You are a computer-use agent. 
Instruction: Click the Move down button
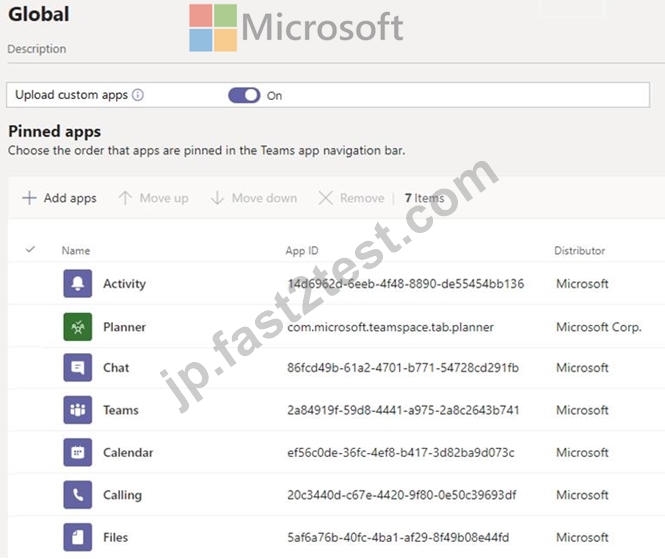(254, 198)
